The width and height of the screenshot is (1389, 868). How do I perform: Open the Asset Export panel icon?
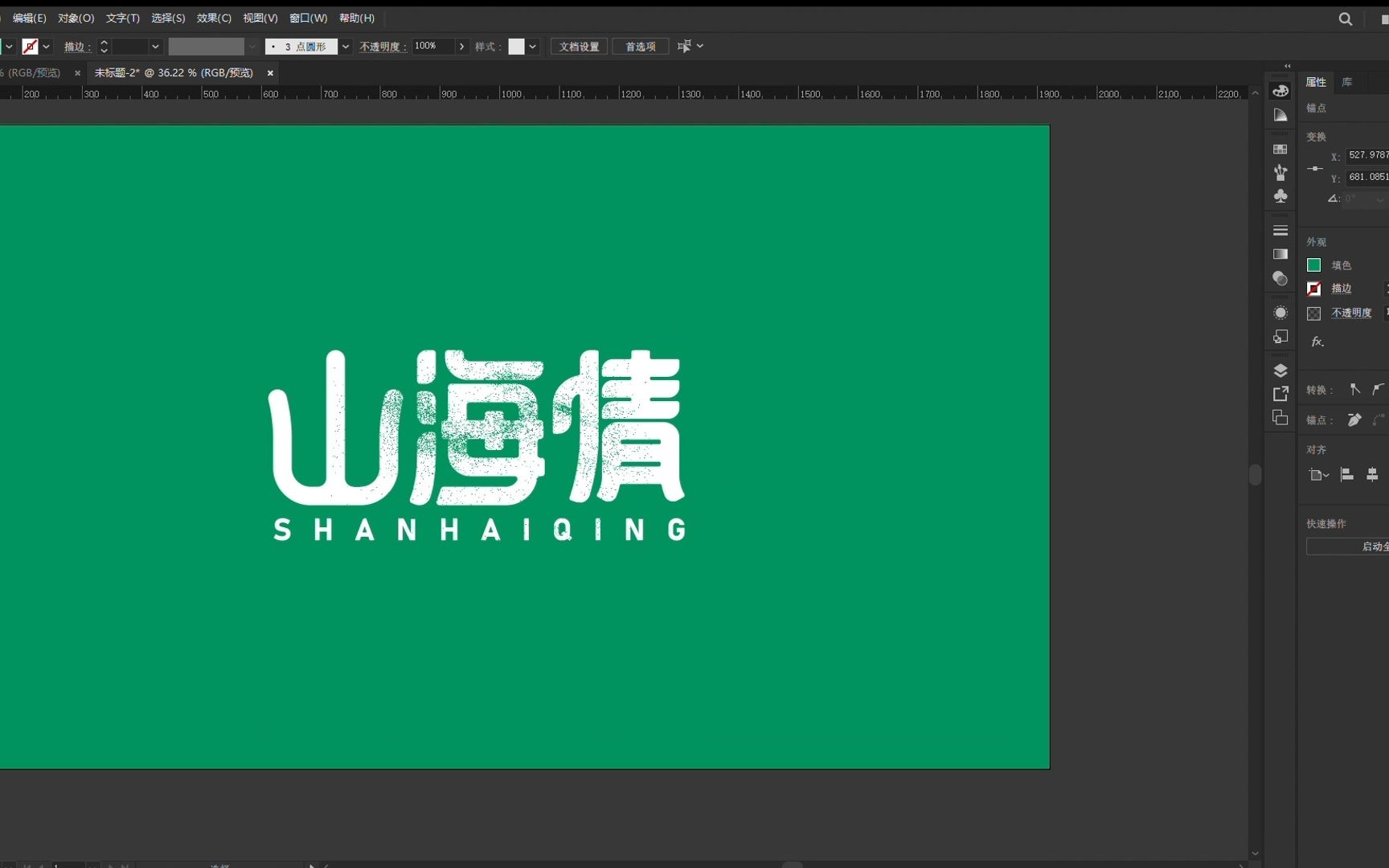pyautogui.click(x=1280, y=394)
